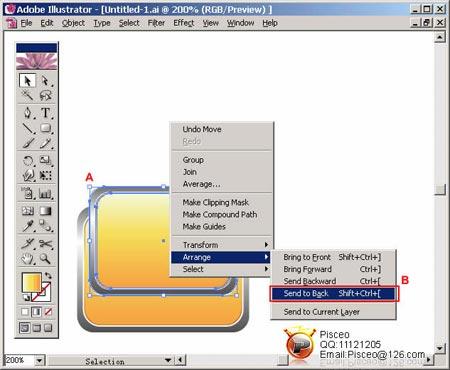This screenshot has width=450, height=370.
Task: Select the Magic Wand tool
Action: click(28, 95)
